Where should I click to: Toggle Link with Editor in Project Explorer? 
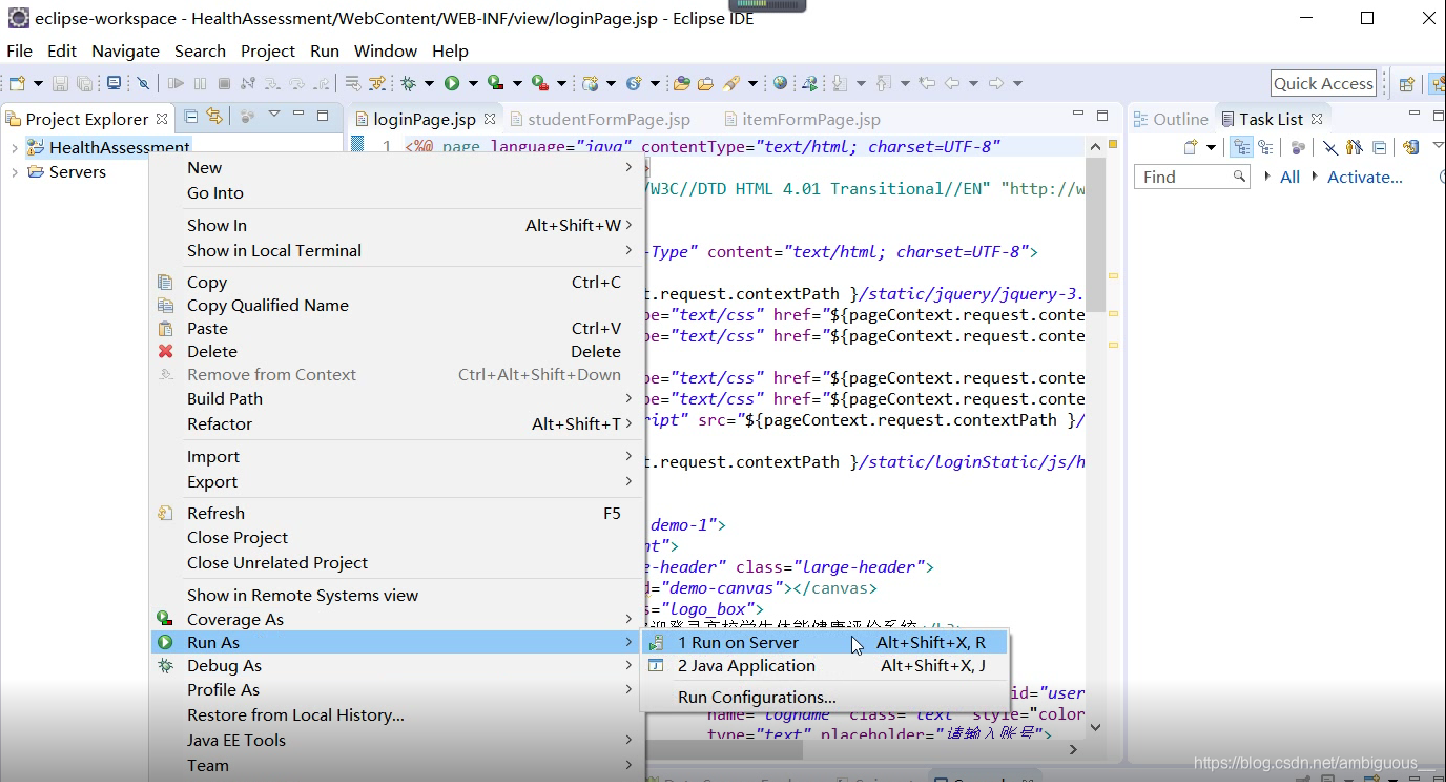[x=214, y=116]
